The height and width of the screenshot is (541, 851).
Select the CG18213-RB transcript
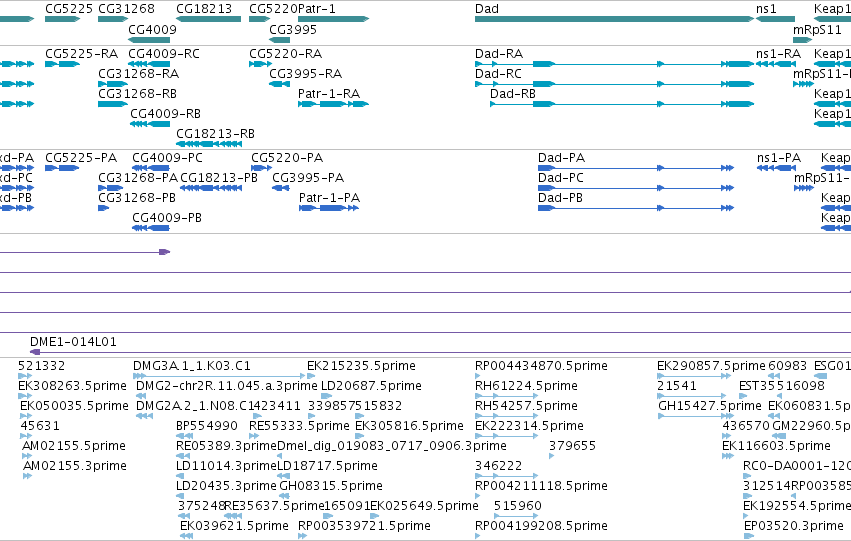[209, 144]
